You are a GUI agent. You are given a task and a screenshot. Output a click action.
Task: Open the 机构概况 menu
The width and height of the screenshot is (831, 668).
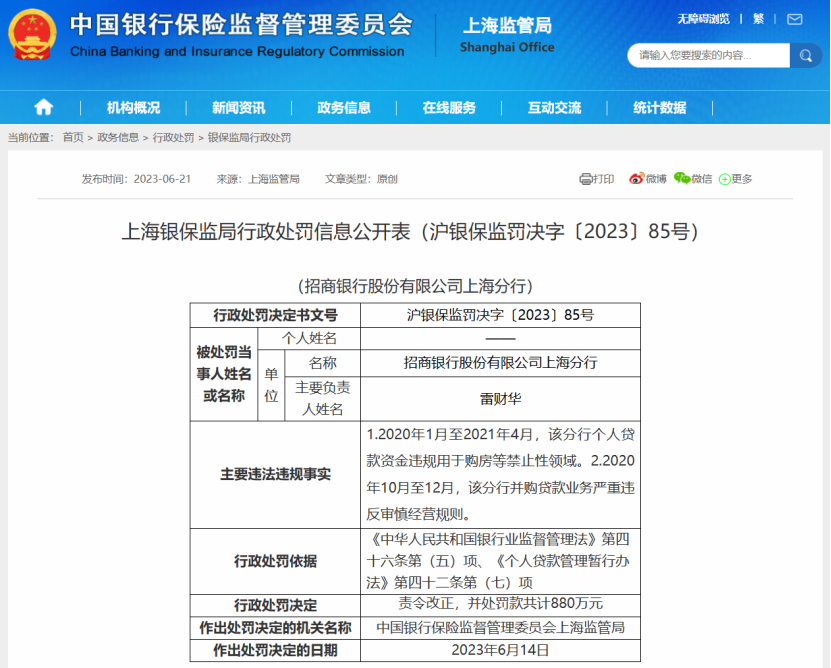click(133, 108)
